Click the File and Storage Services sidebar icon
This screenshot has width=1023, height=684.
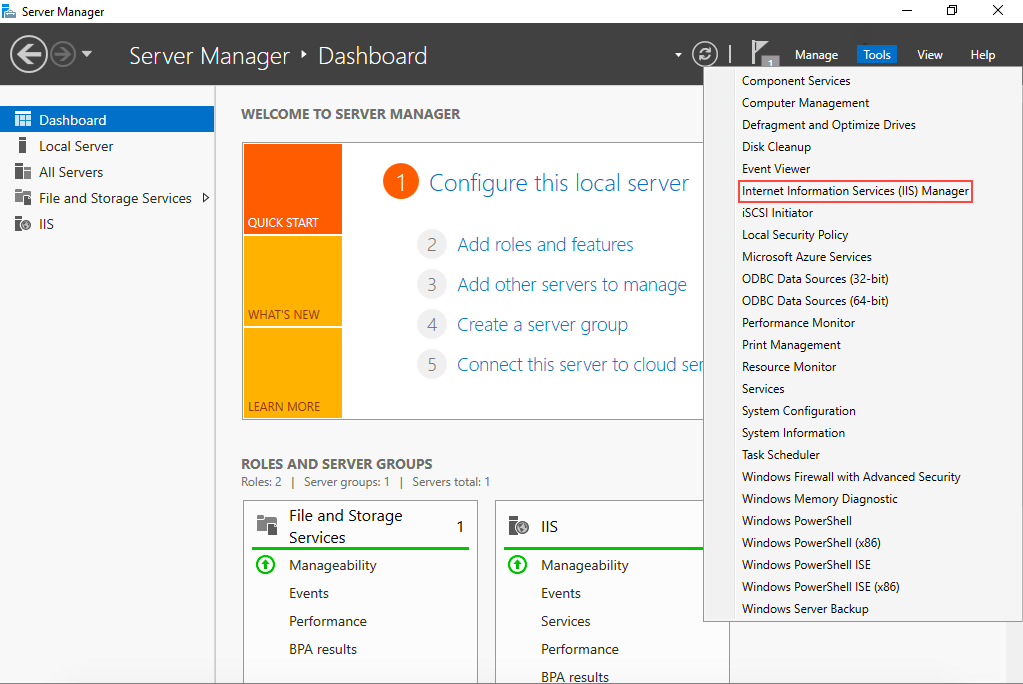(x=23, y=197)
